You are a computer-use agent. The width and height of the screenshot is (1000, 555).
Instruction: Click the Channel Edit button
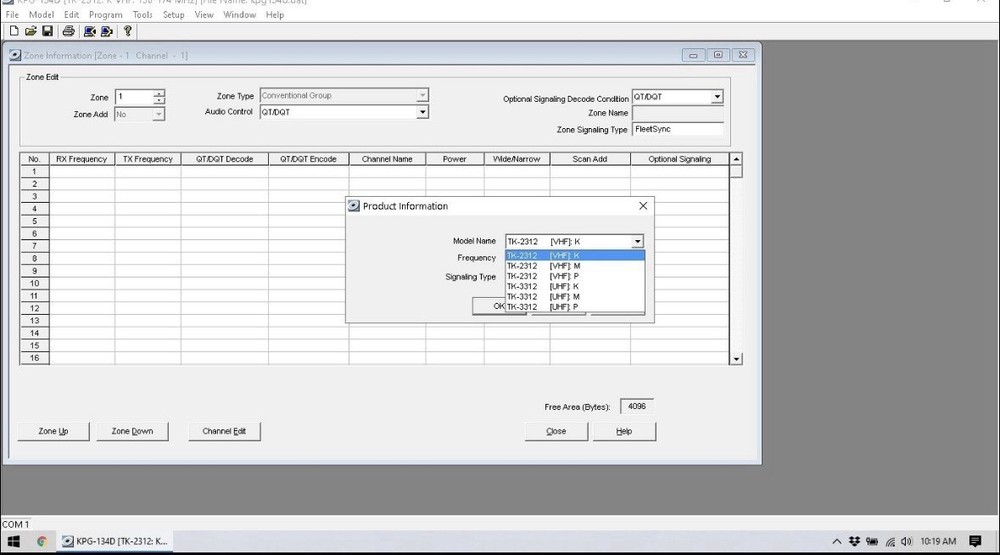click(224, 431)
